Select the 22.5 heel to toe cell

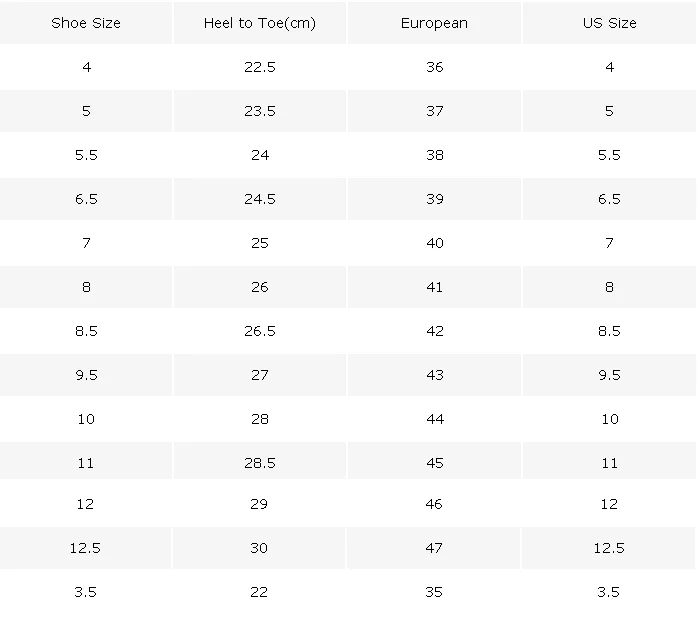pyautogui.click(x=260, y=67)
